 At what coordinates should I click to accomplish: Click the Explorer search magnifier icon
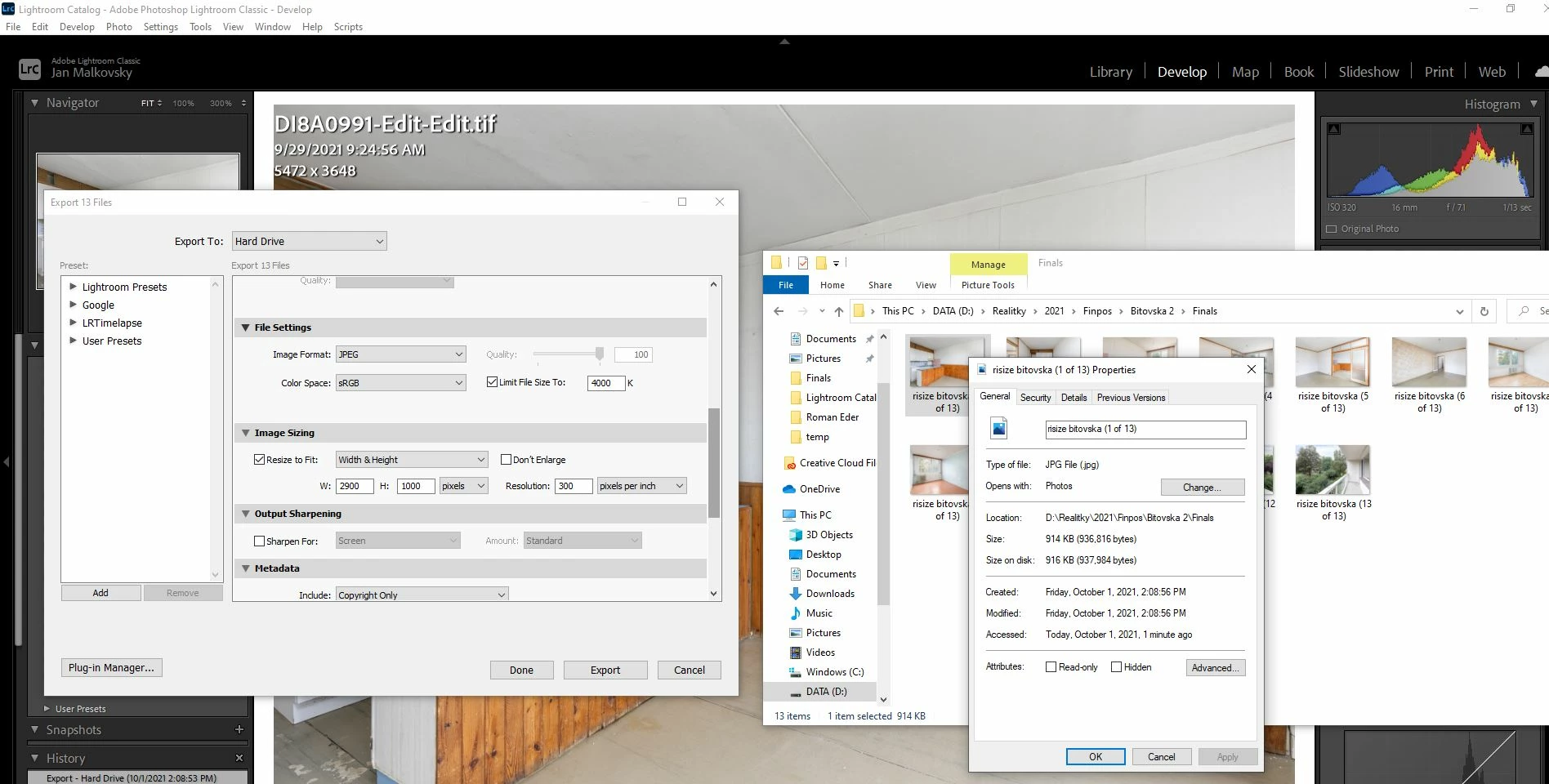[x=1524, y=311]
